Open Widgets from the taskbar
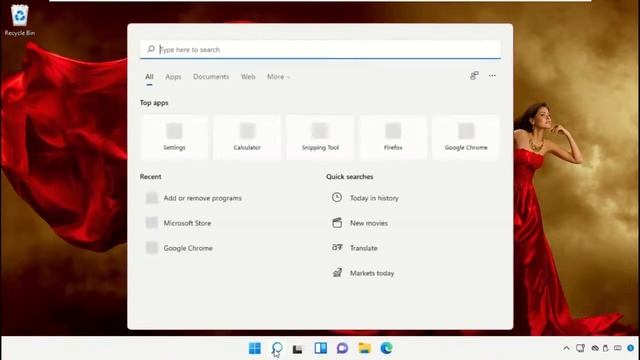This screenshot has height=360, width=640. click(320, 348)
